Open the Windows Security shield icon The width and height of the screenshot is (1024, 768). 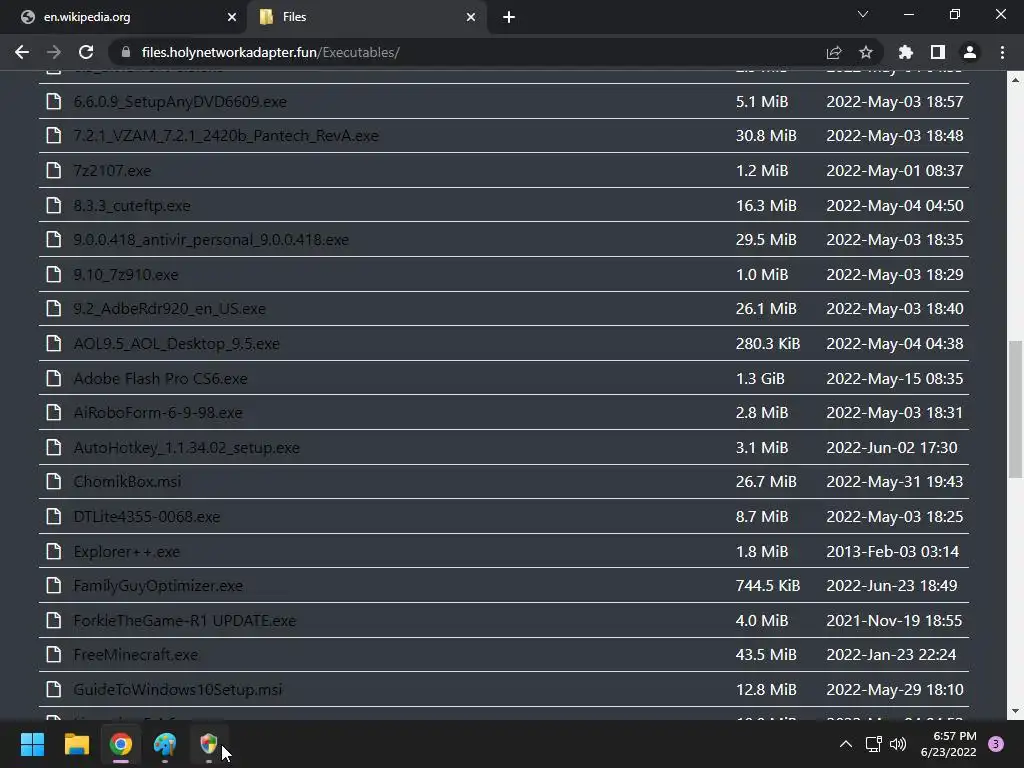click(x=208, y=744)
